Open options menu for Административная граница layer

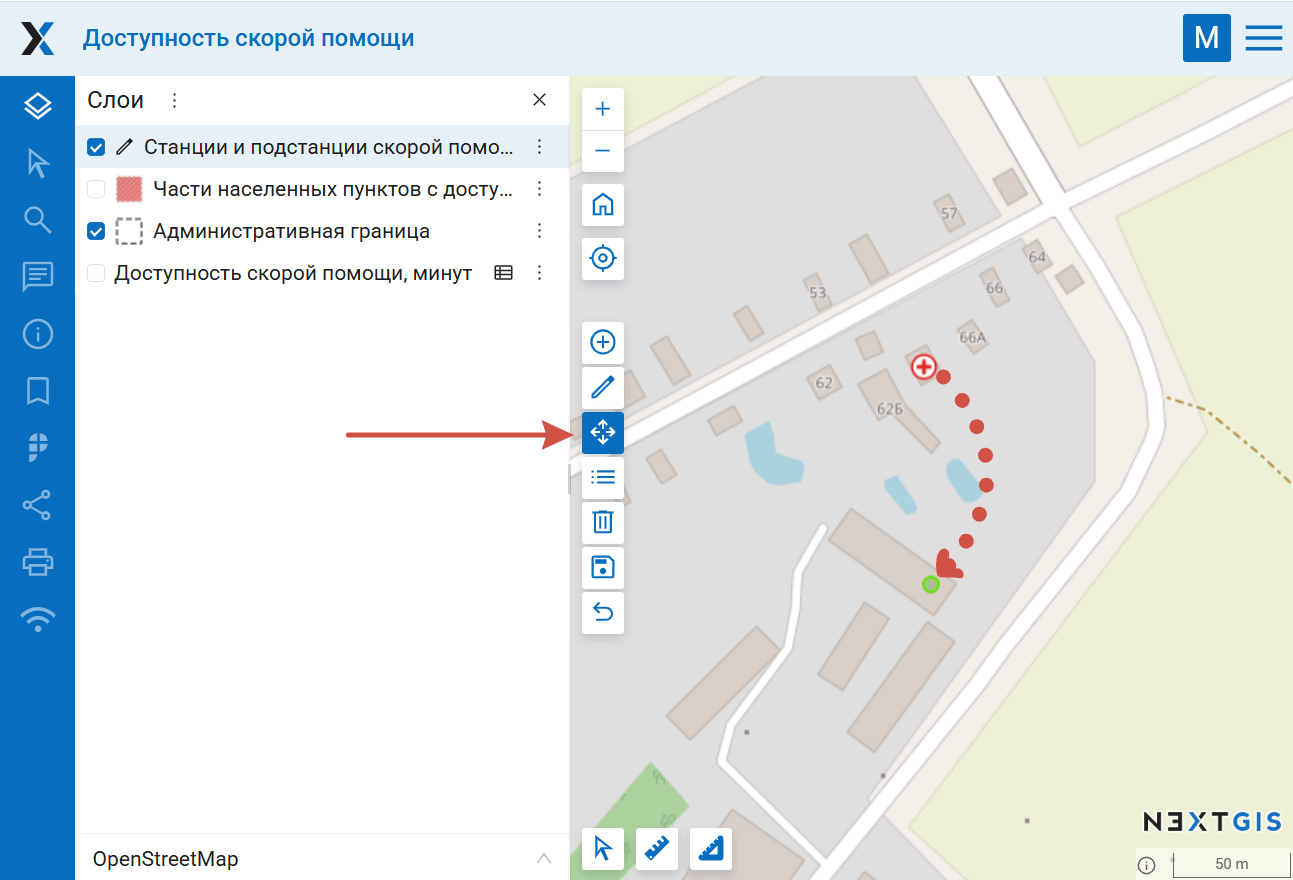tap(539, 231)
